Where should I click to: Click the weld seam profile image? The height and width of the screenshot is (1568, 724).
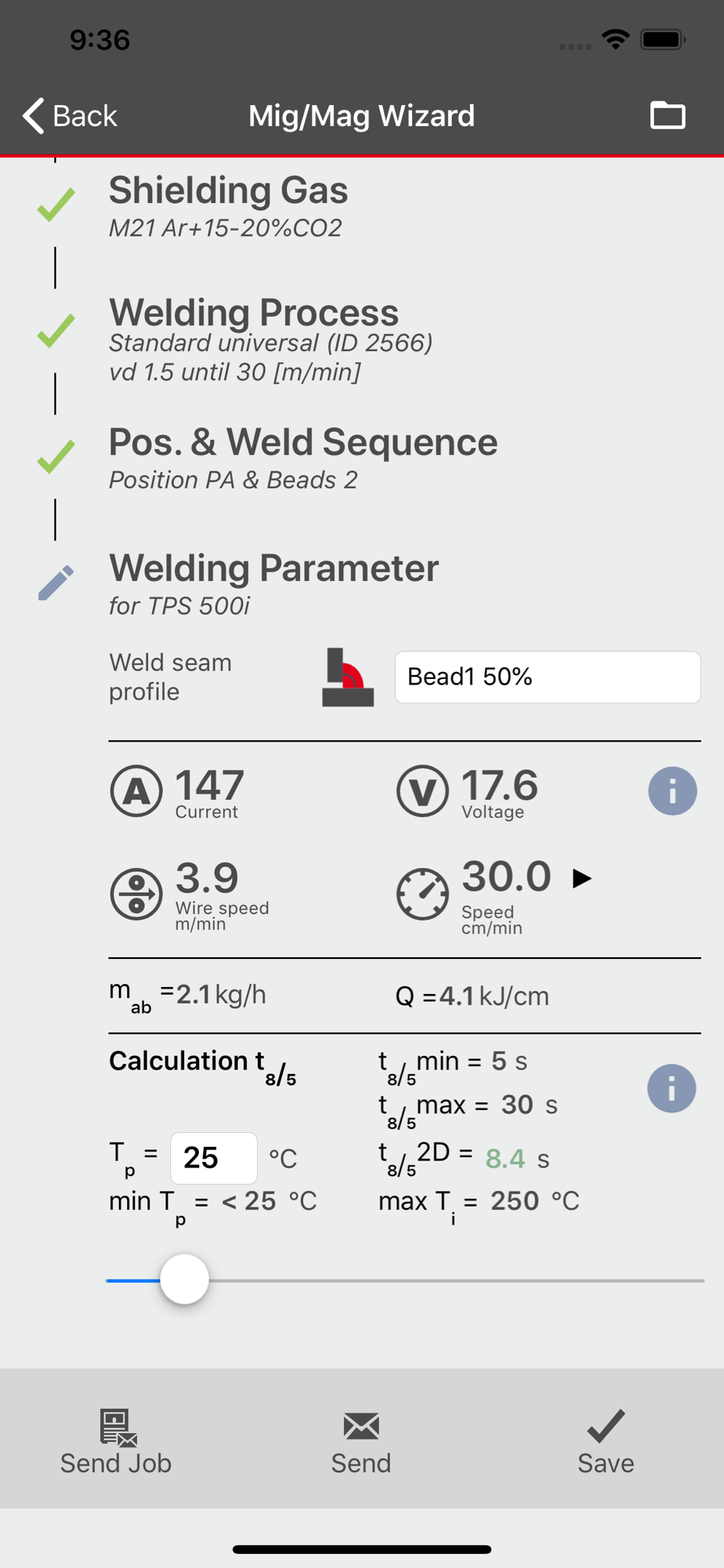[348, 677]
